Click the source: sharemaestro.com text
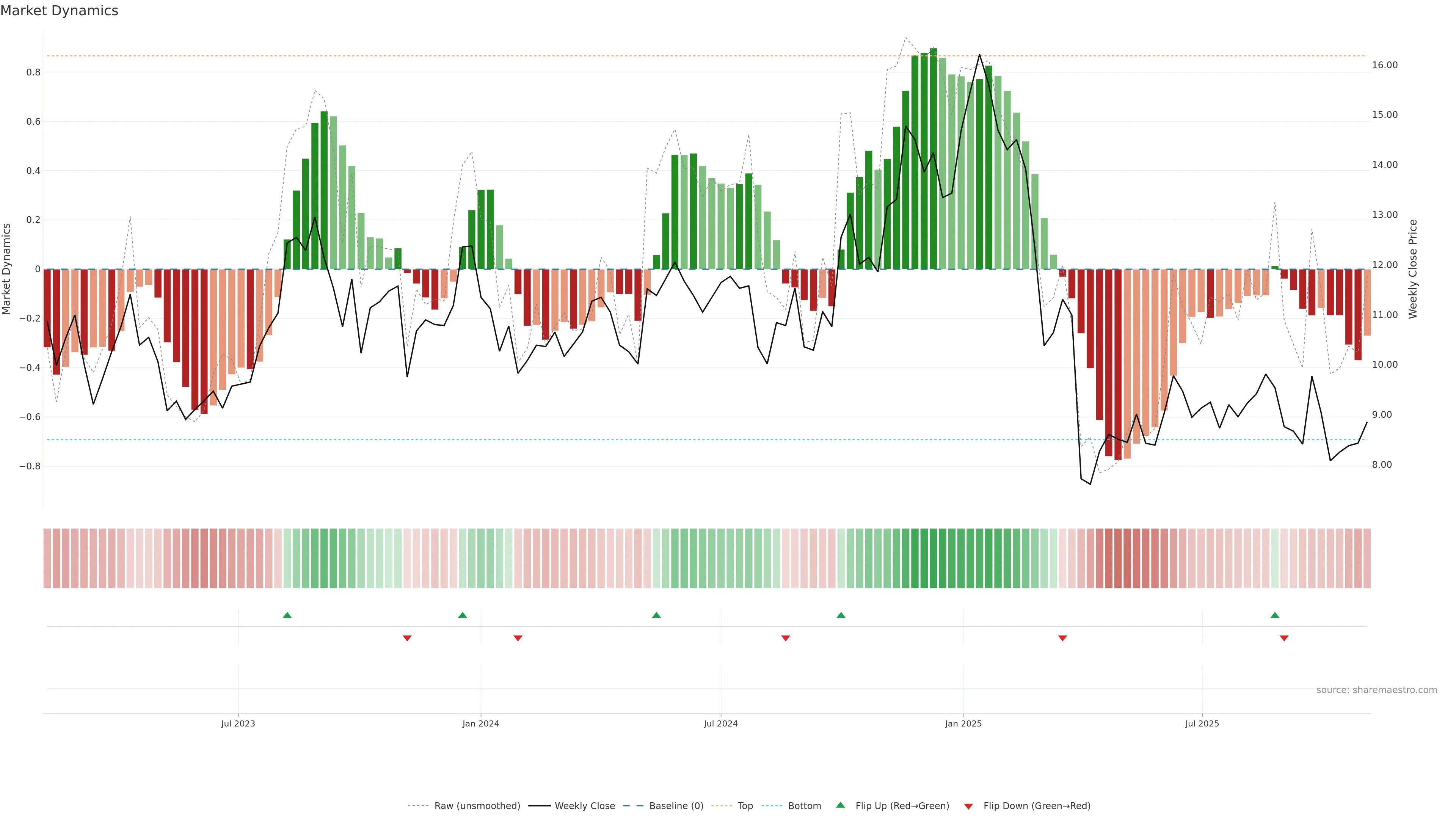This screenshot has height=819, width=1456. coord(1376,690)
